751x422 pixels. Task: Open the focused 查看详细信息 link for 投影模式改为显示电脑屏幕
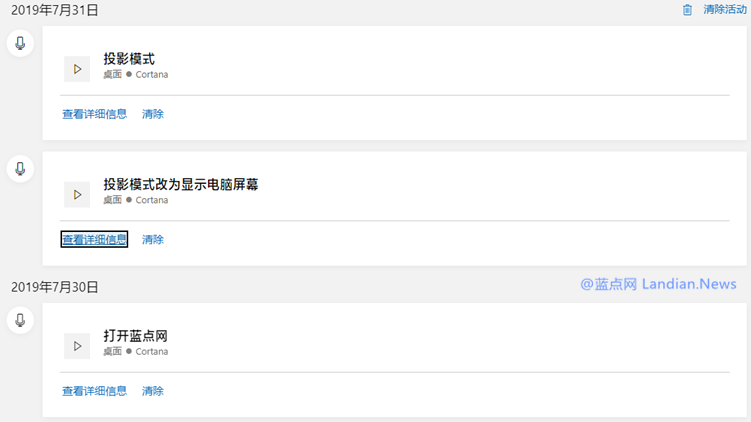click(x=94, y=239)
